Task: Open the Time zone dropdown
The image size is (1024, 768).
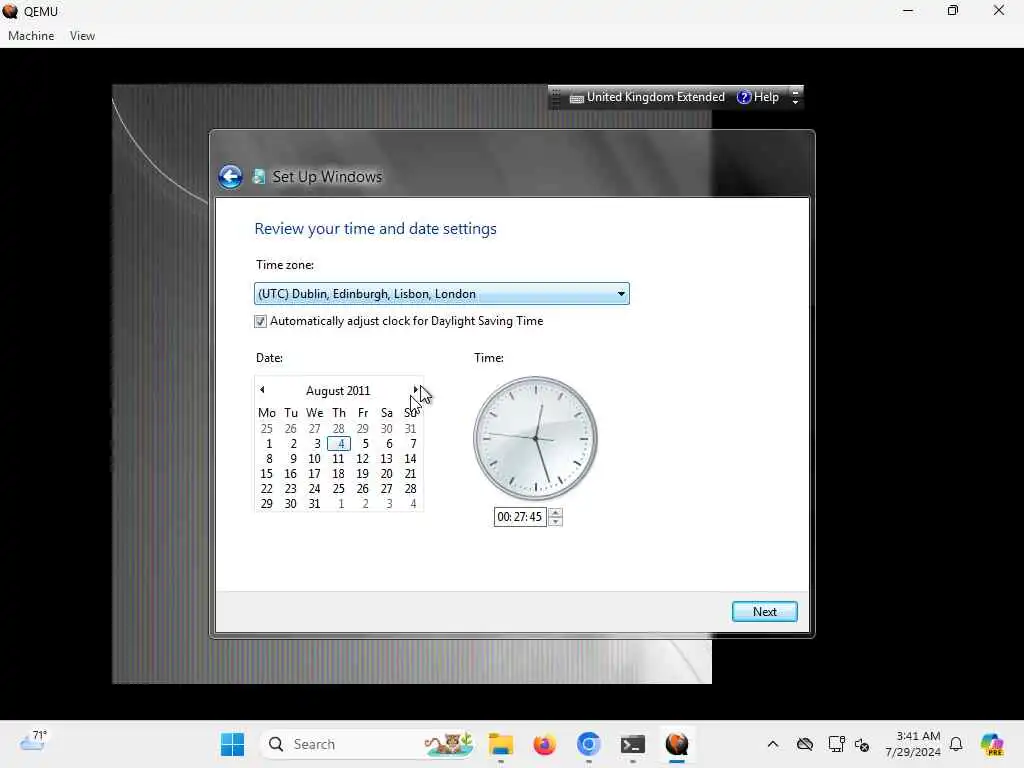Action: [441, 294]
